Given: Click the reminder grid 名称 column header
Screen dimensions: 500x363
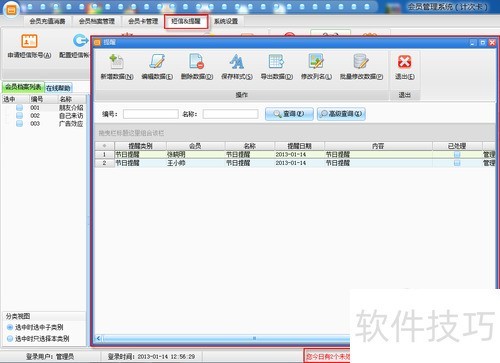Looking at the screenshot, I should point(250,146).
